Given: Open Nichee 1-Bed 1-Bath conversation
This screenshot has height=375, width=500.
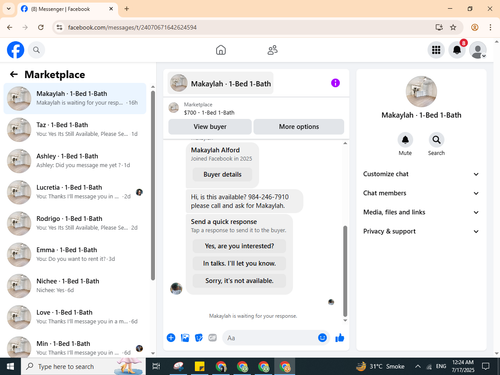Looking at the screenshot, I should click(x=75, y=286).
